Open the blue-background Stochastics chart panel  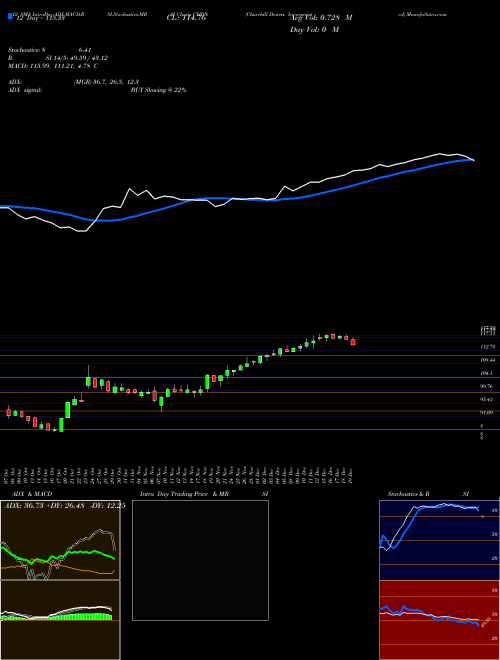(439, 540)
